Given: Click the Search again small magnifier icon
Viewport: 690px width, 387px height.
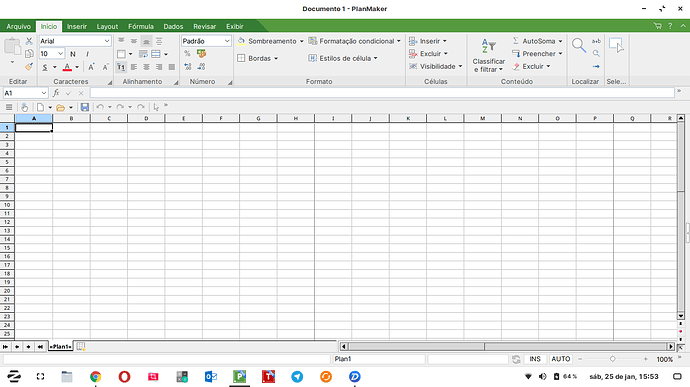Looking at the screenshot, I should (596, 54).
